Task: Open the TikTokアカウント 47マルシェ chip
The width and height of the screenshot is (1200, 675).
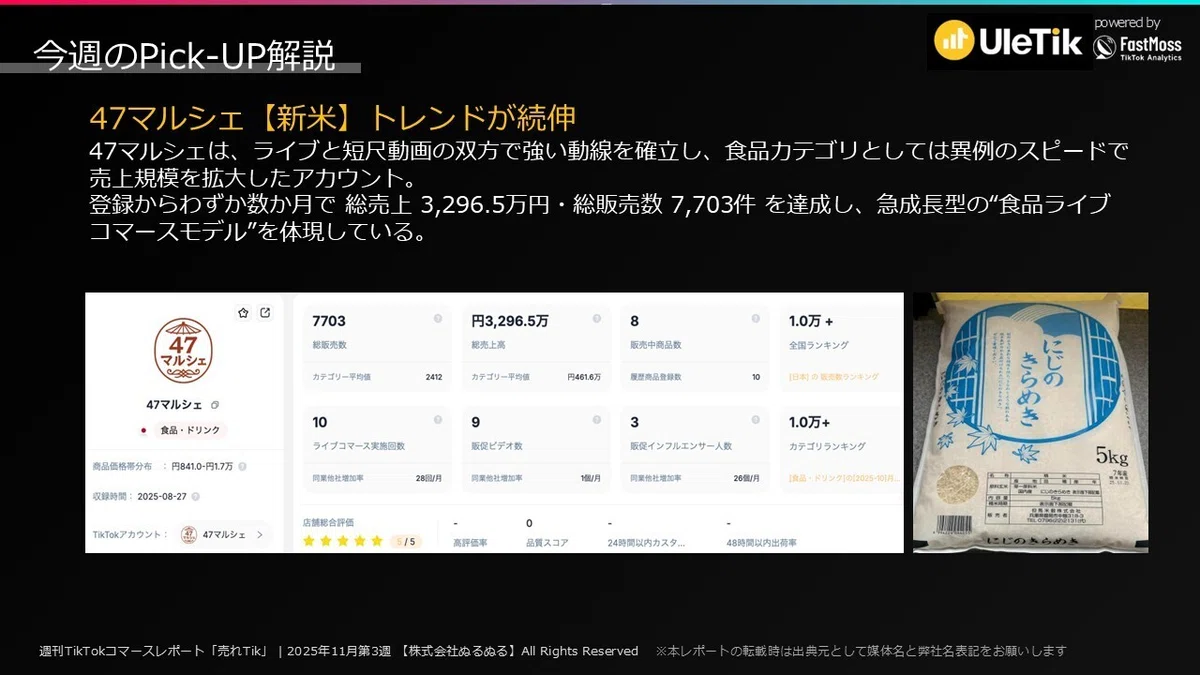Action: point(225,535)
